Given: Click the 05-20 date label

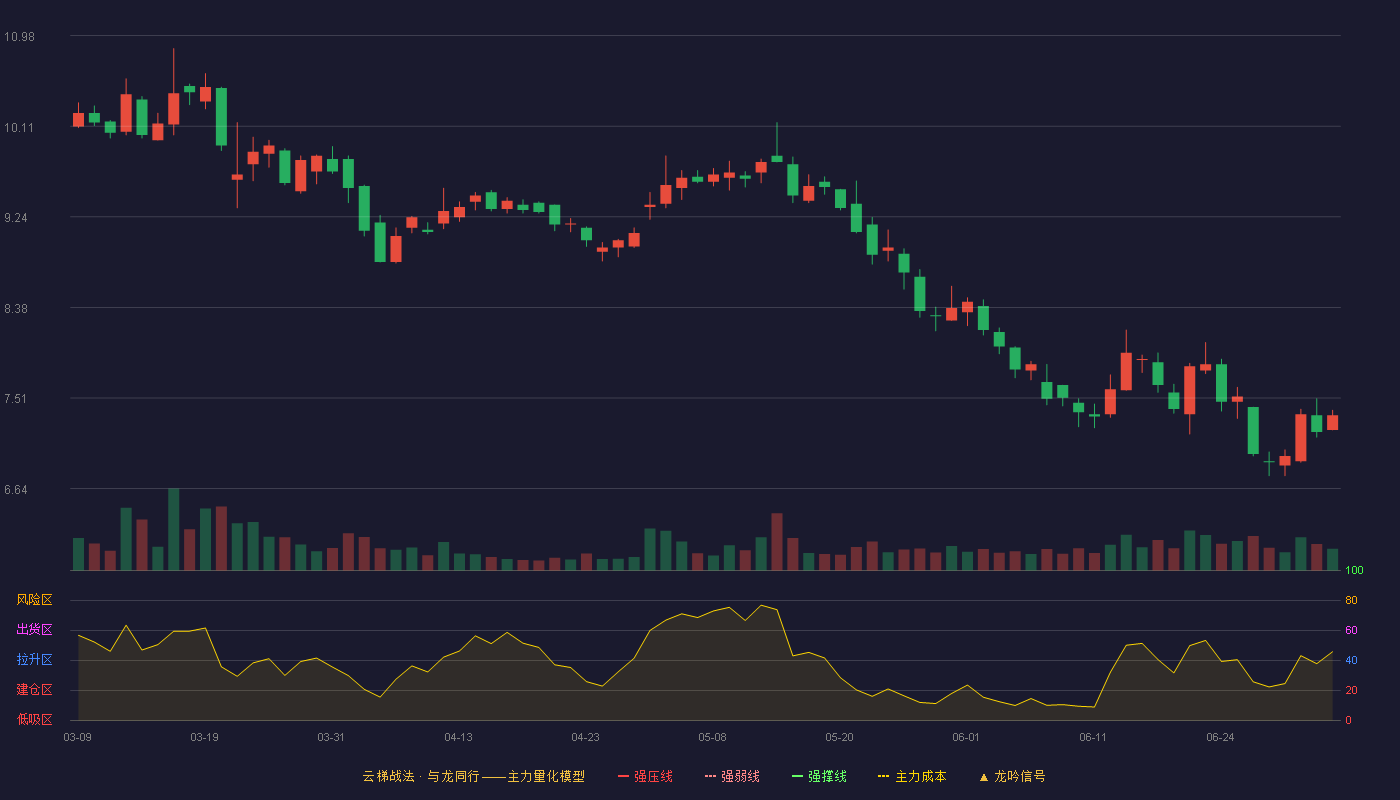Looking at the screenshot, I should 839,737.
